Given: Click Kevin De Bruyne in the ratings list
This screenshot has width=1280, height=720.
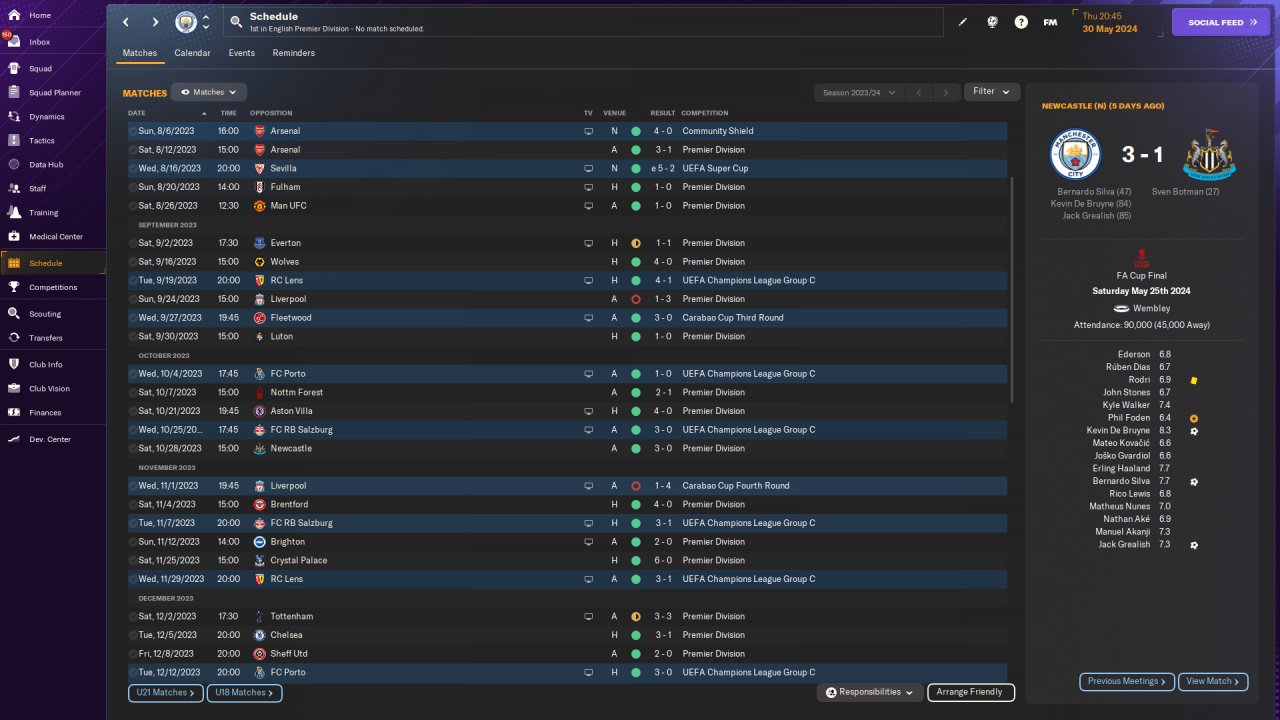Looking at the screenshot, I should tap(1118, 430).
